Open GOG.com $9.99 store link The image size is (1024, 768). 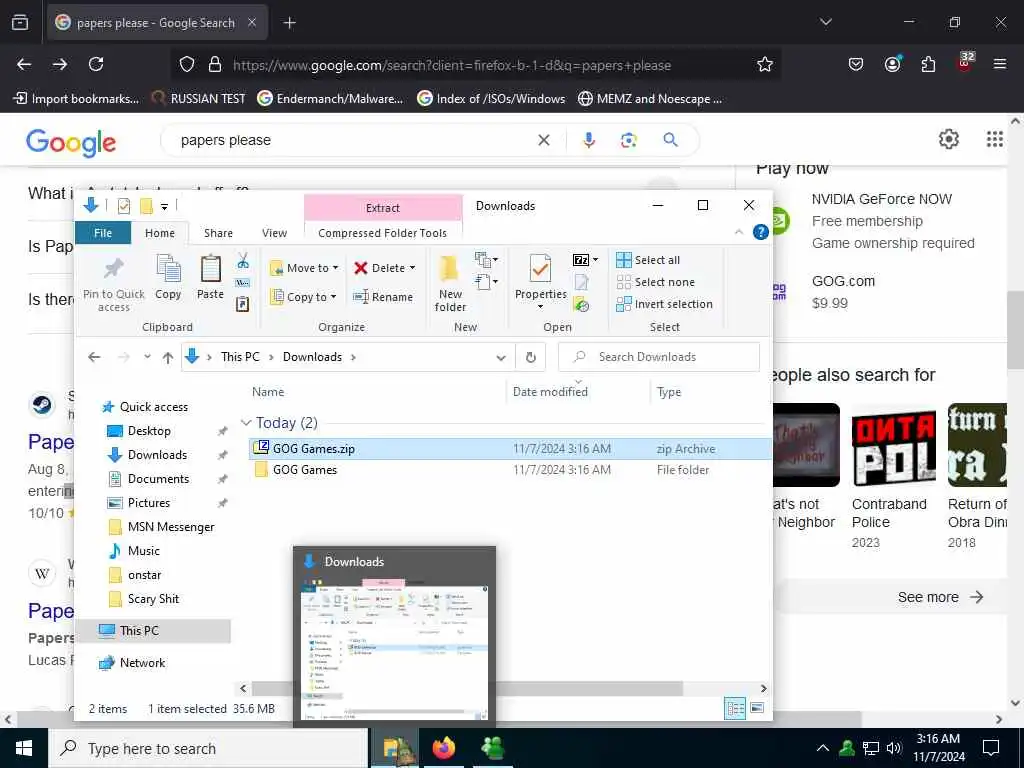click(843, 292)
